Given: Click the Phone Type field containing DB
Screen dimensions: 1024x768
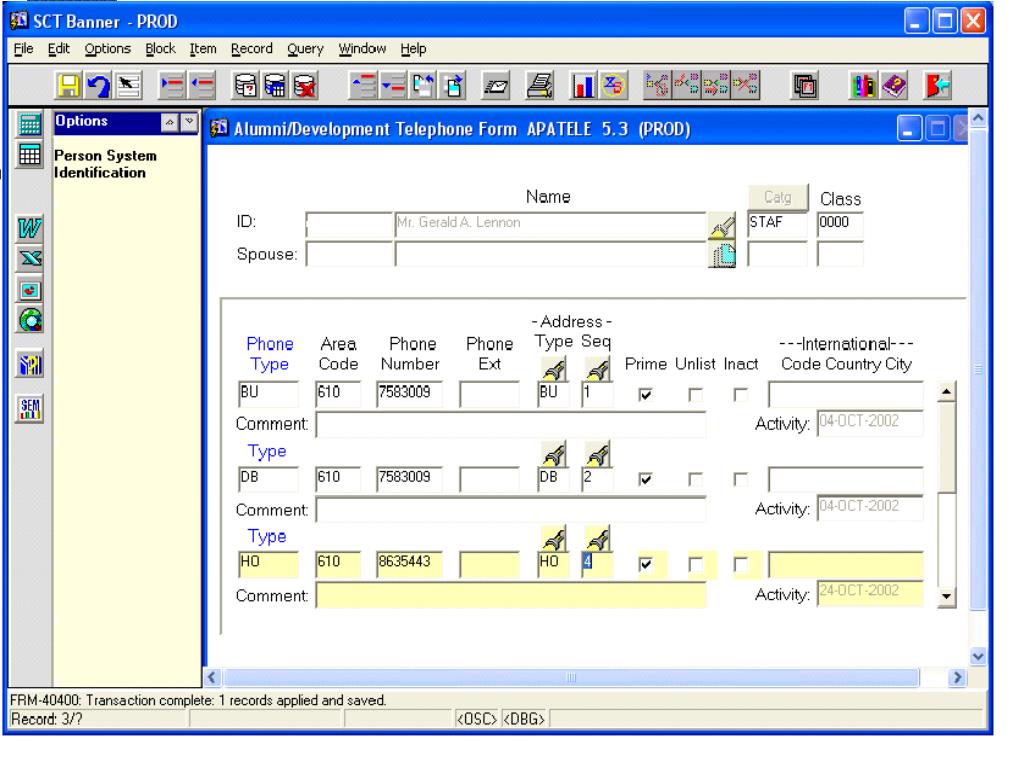Looking at the screenshot, I should tap(269, 479).
